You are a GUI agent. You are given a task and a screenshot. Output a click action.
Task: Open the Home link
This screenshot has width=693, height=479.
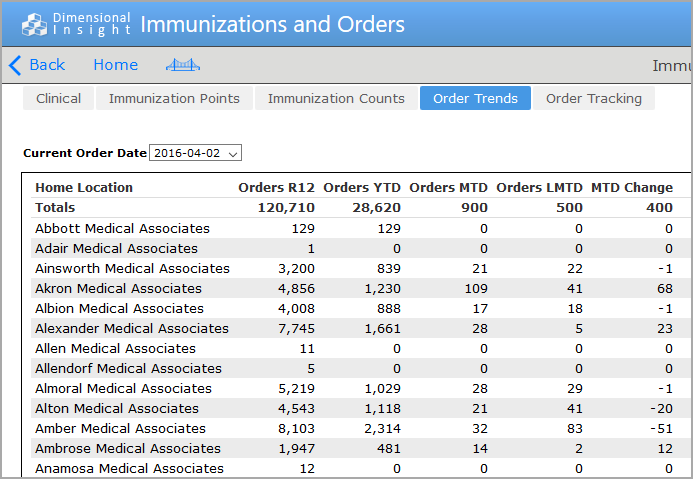point(115,65)
